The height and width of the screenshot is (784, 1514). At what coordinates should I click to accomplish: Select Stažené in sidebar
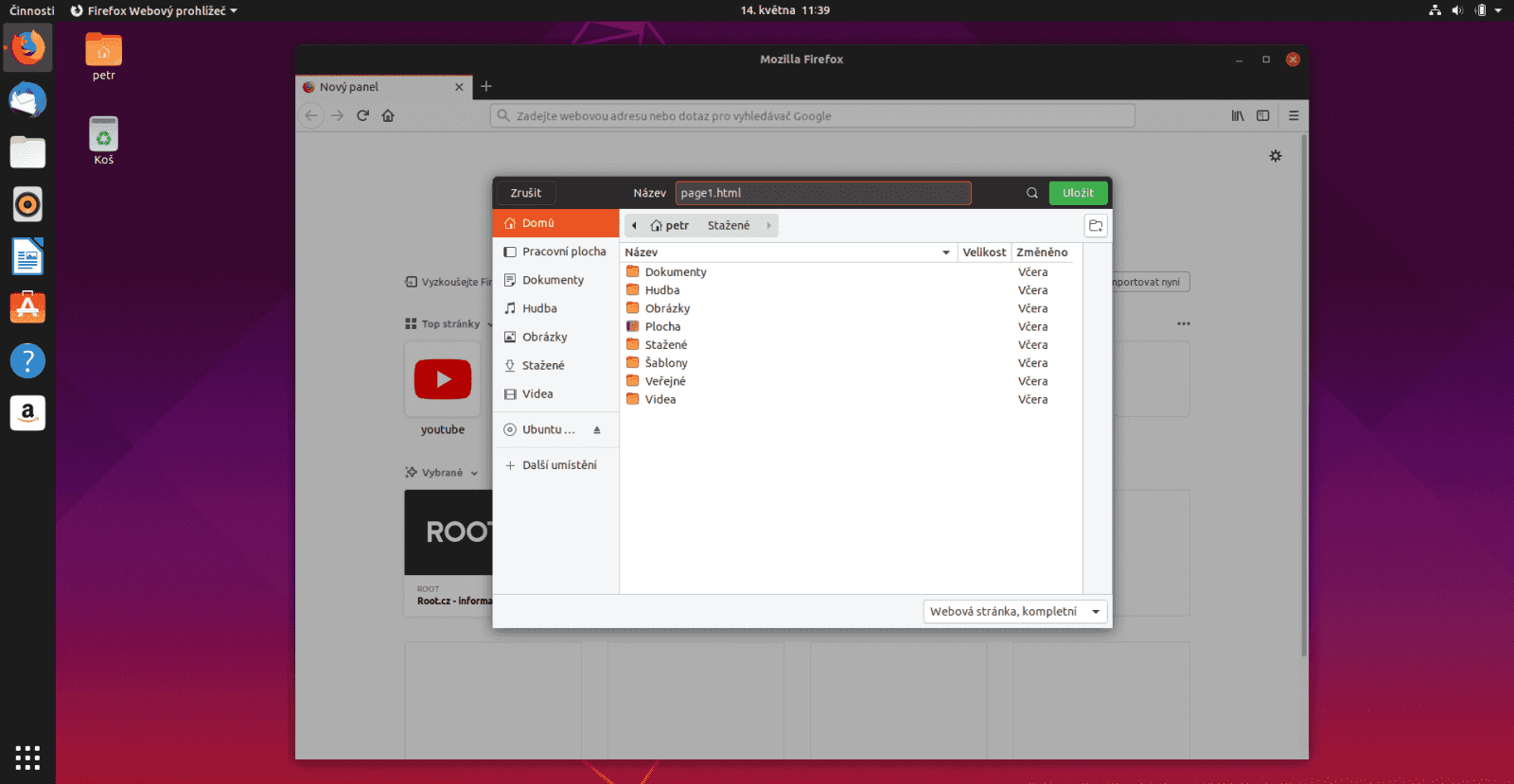[556, 365]
